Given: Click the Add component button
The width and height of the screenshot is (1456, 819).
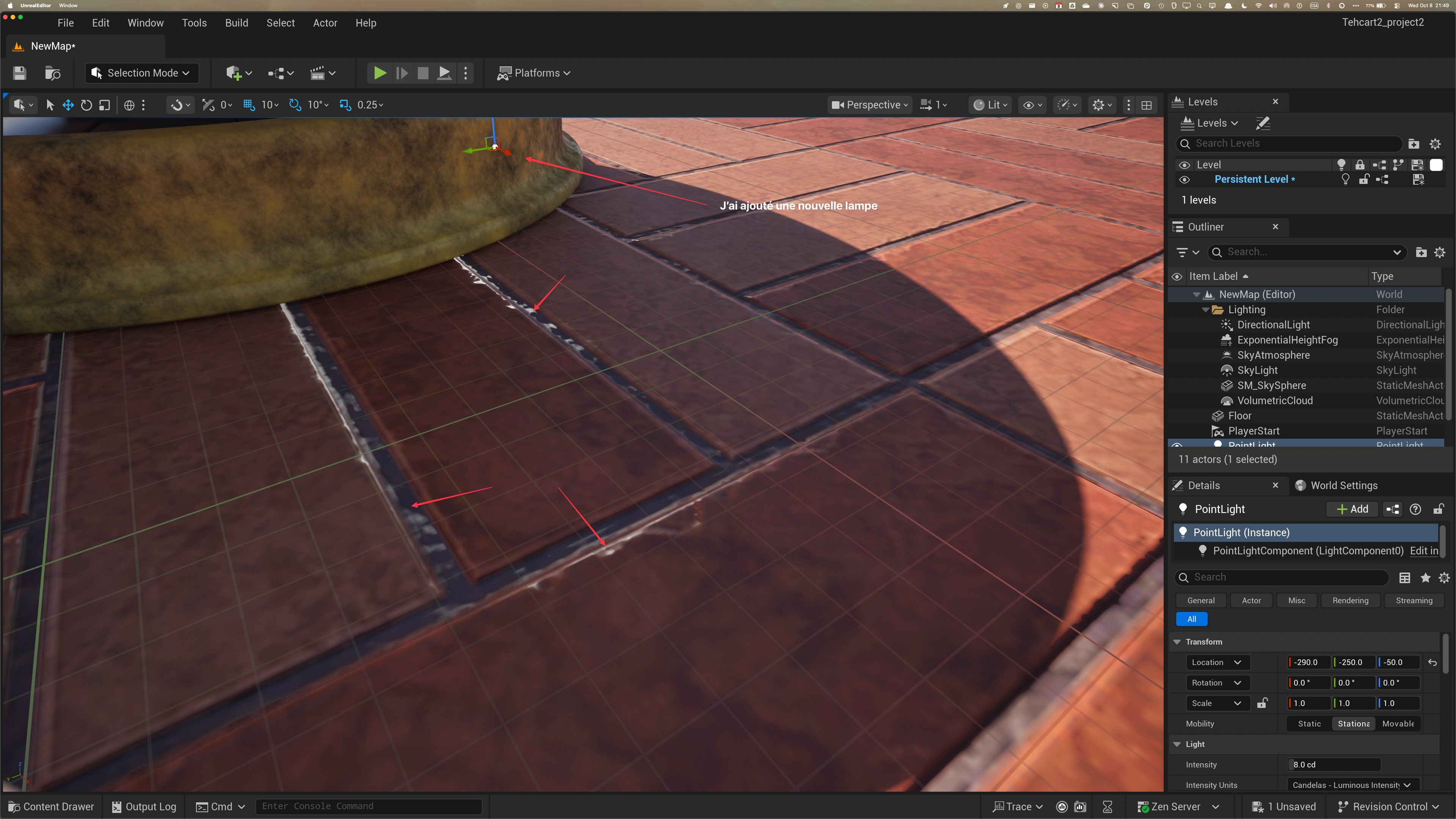Looking at the screenshot, I should coord(1352,509).
